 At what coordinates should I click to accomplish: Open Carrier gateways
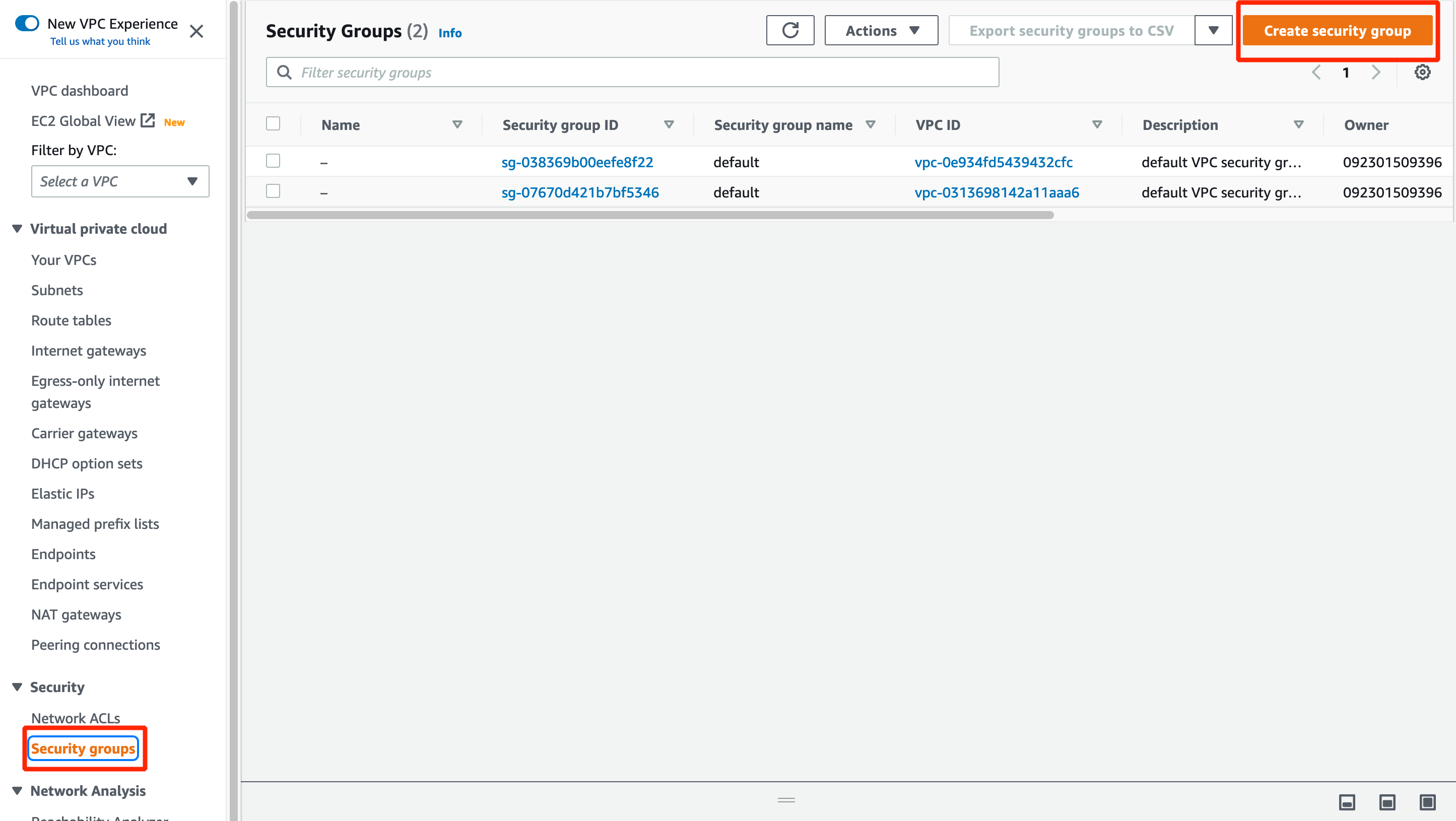(85, 433)
